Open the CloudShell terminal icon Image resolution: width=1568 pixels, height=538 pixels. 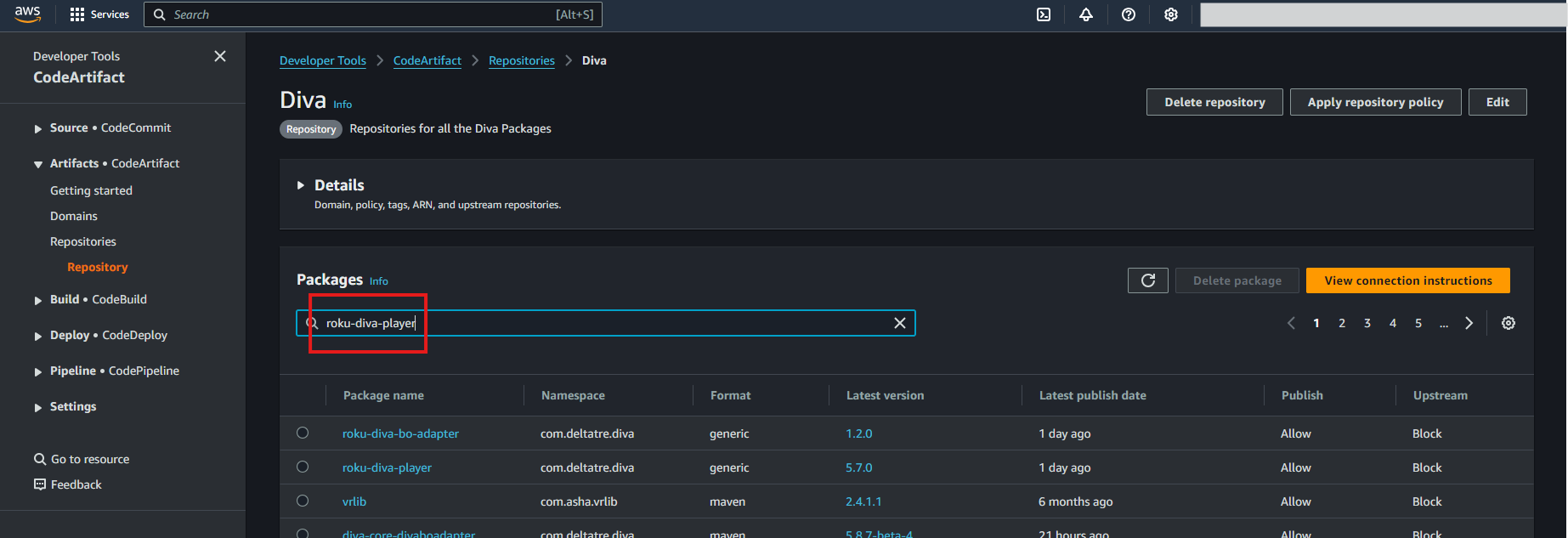click(x=1044, y=14)
